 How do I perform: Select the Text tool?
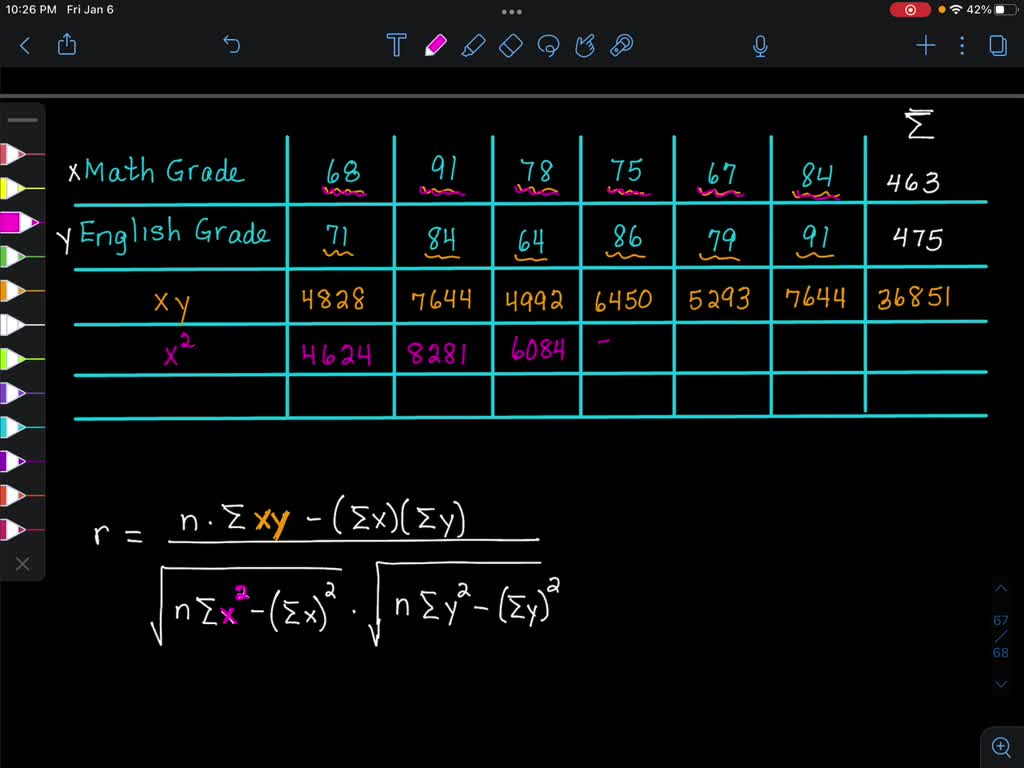[396, 45]
